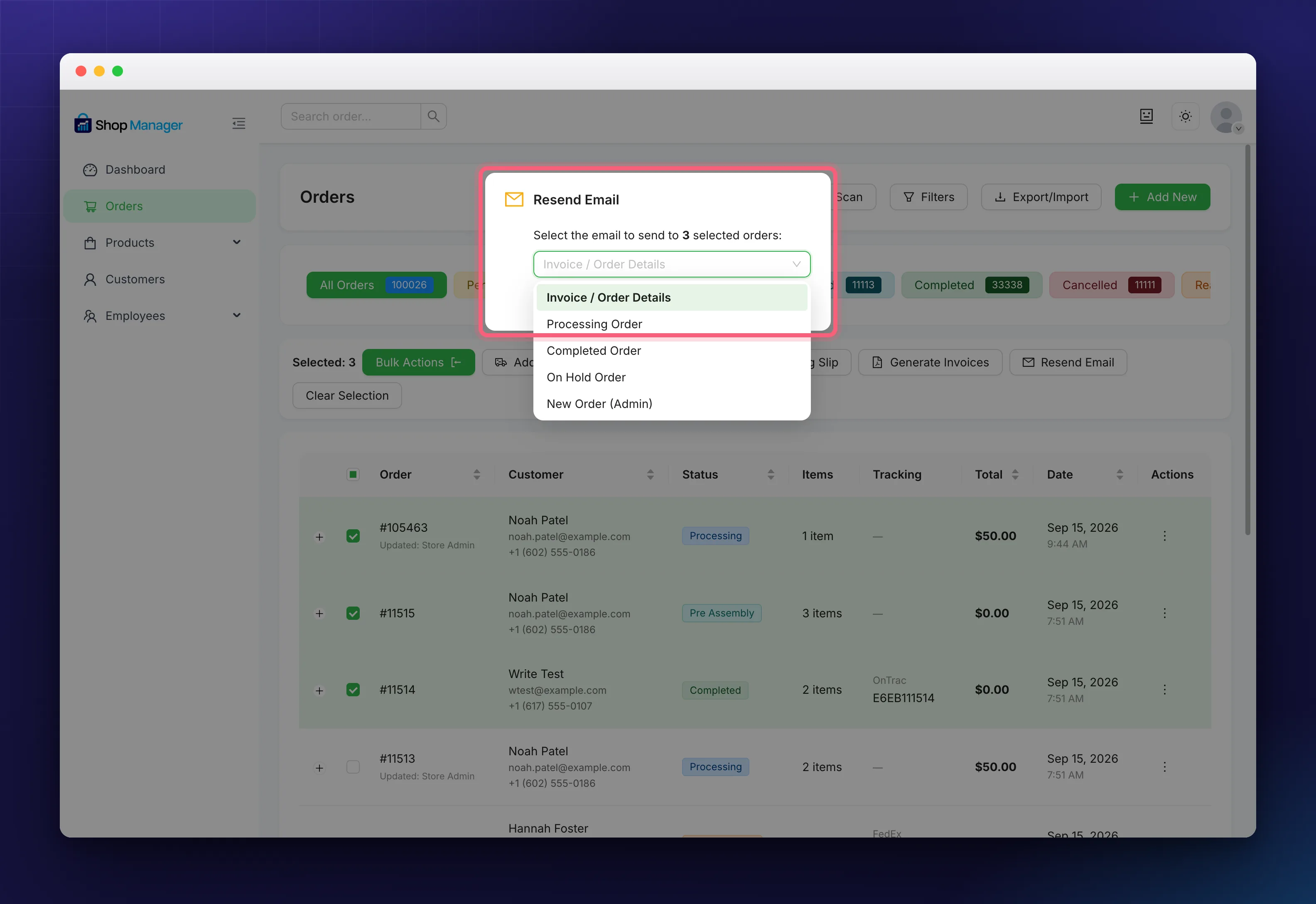Expand row details for order #11514
The height and width of the screenshot is (904, 1316).
[319, 690]
